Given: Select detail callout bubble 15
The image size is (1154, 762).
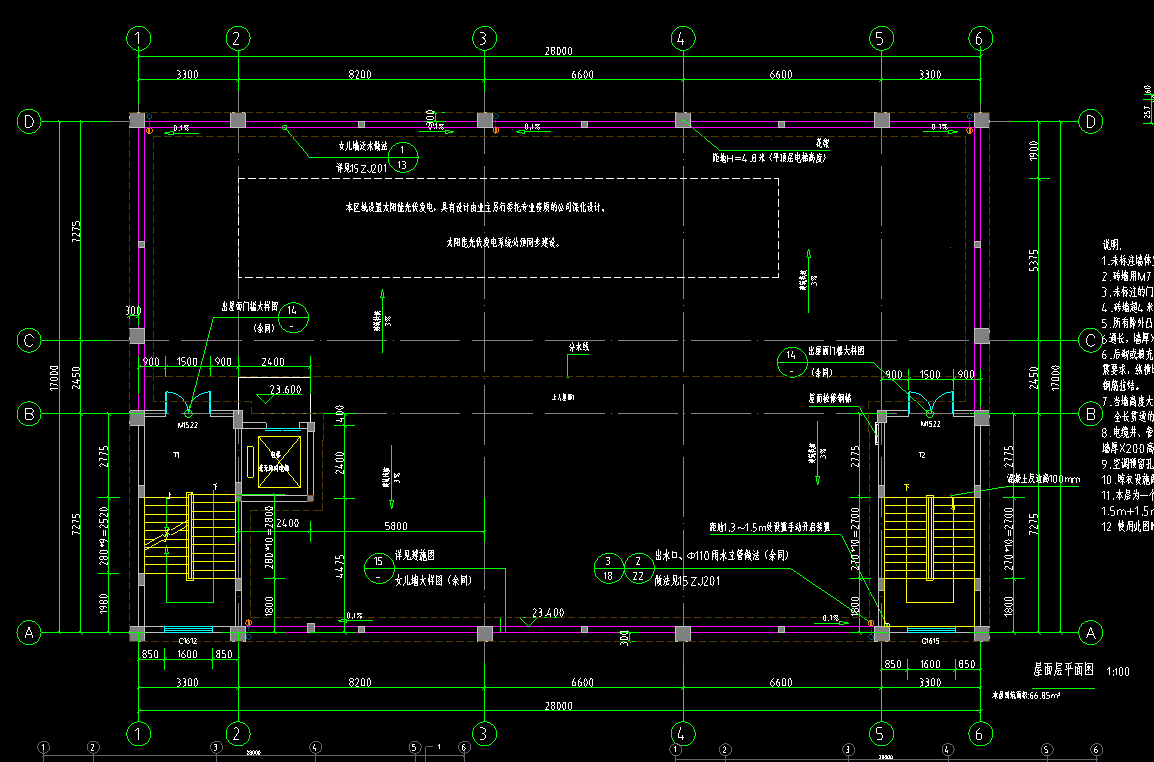Looking at the screenshot, I should click(x=379, y=568).
